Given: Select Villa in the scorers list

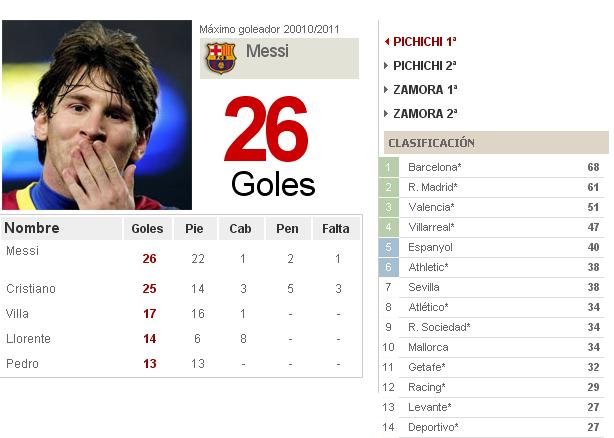Looking at the screenshot, I should pyautogui.click(x=17, y=314).
